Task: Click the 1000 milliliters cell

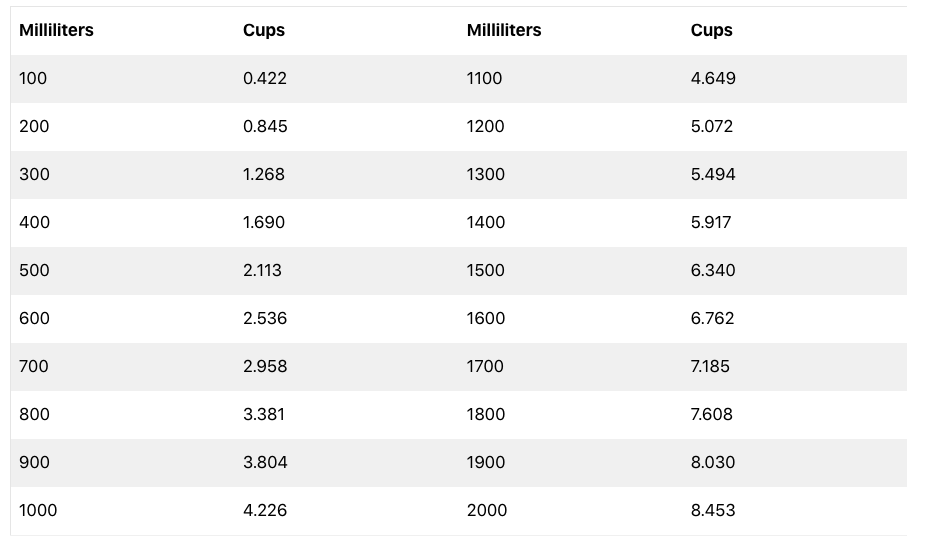Action: (38, 510)
